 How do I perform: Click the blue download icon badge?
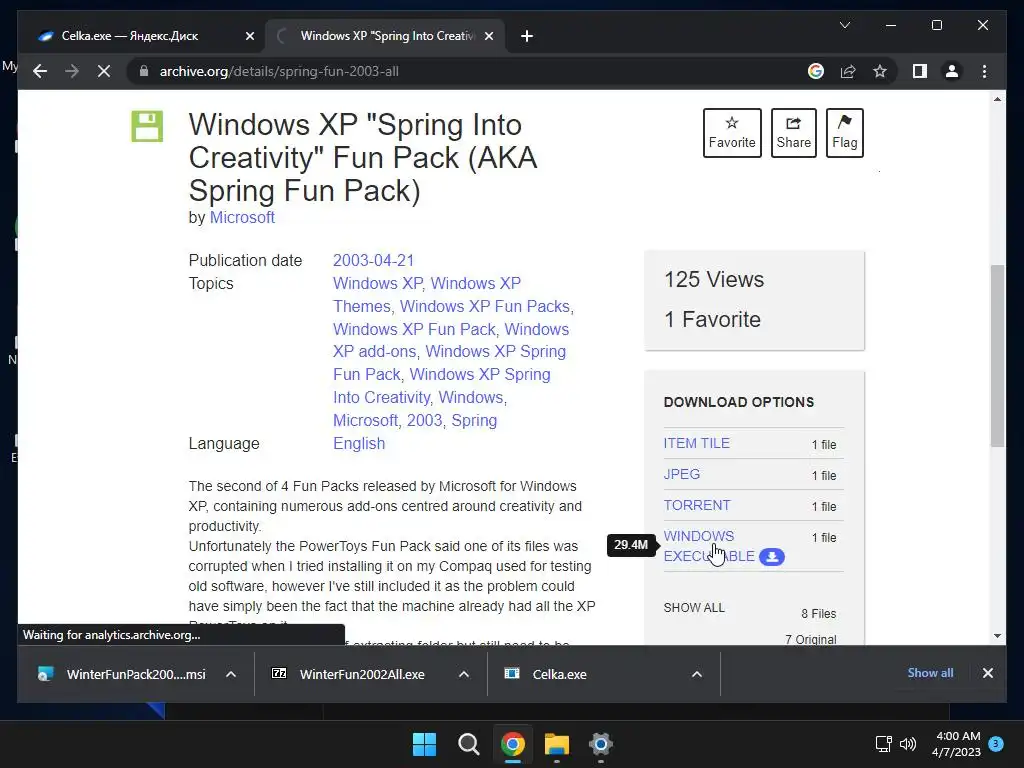pos(772,556)
